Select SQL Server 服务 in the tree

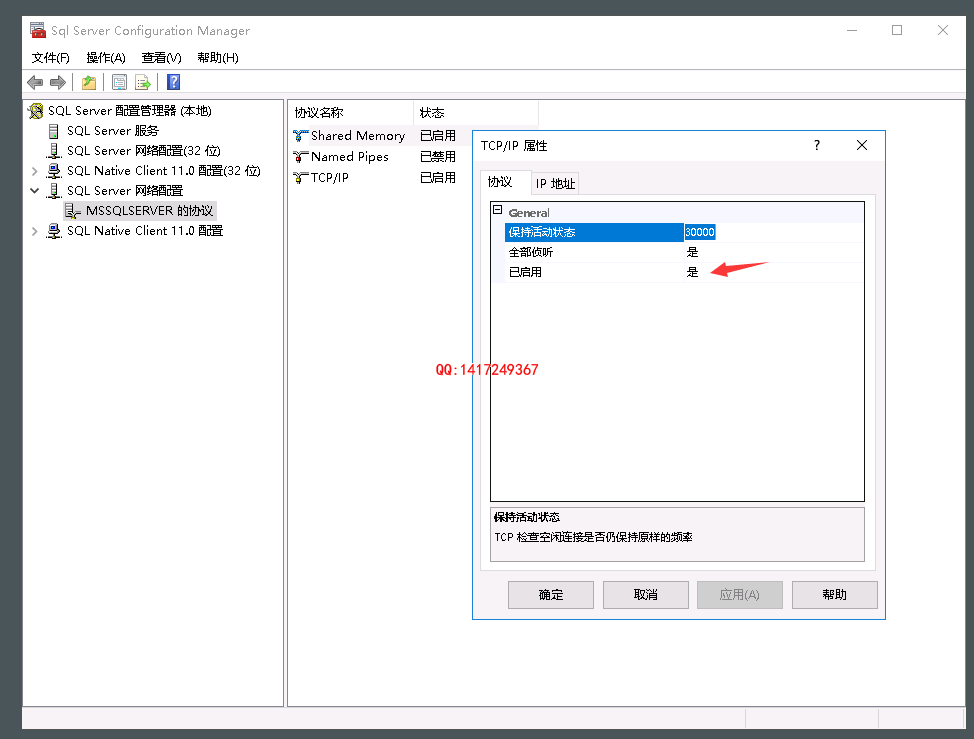click(x=112, y=131)
